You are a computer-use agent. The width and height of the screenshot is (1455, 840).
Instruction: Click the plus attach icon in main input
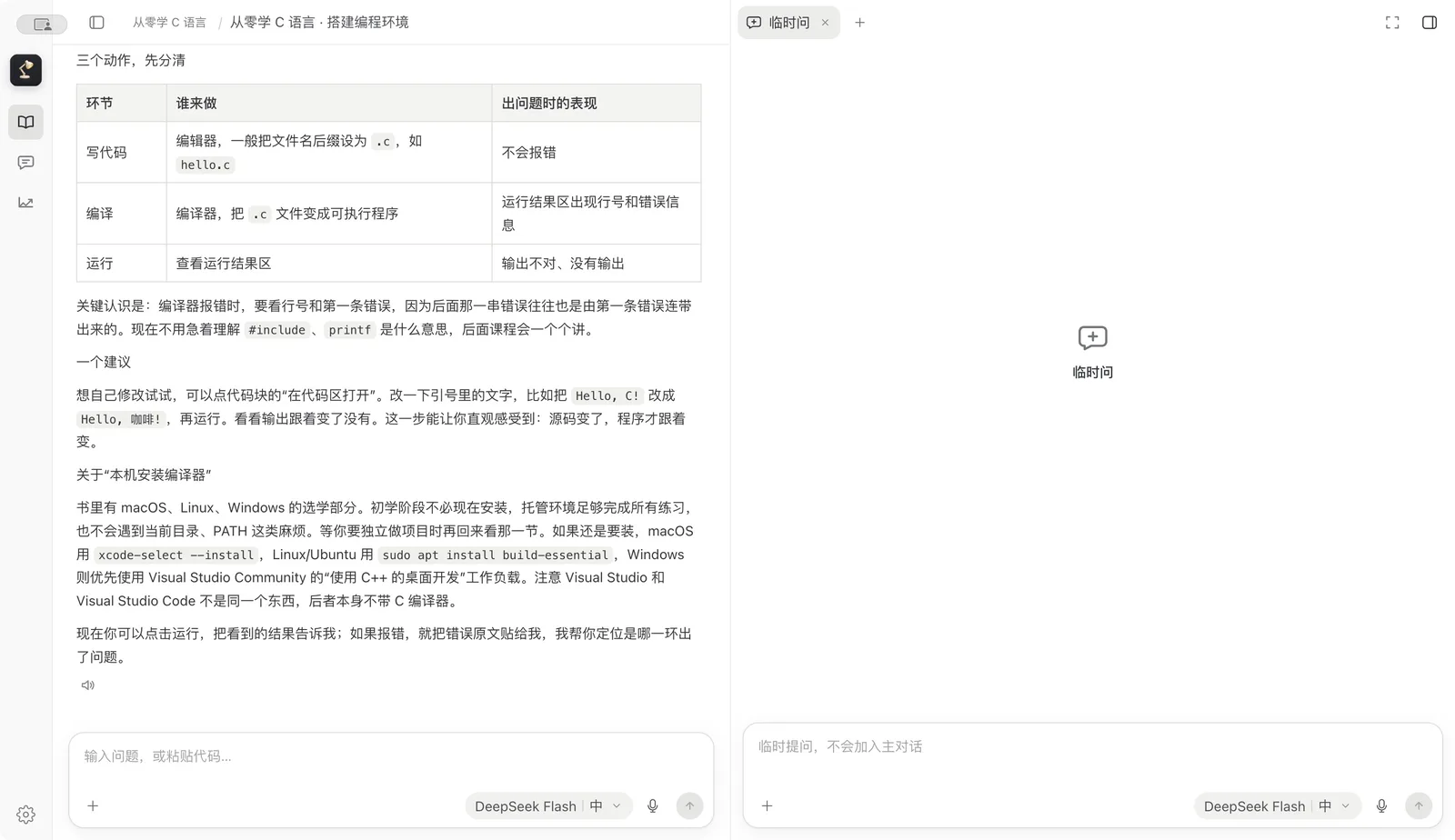tap(93, 805)
